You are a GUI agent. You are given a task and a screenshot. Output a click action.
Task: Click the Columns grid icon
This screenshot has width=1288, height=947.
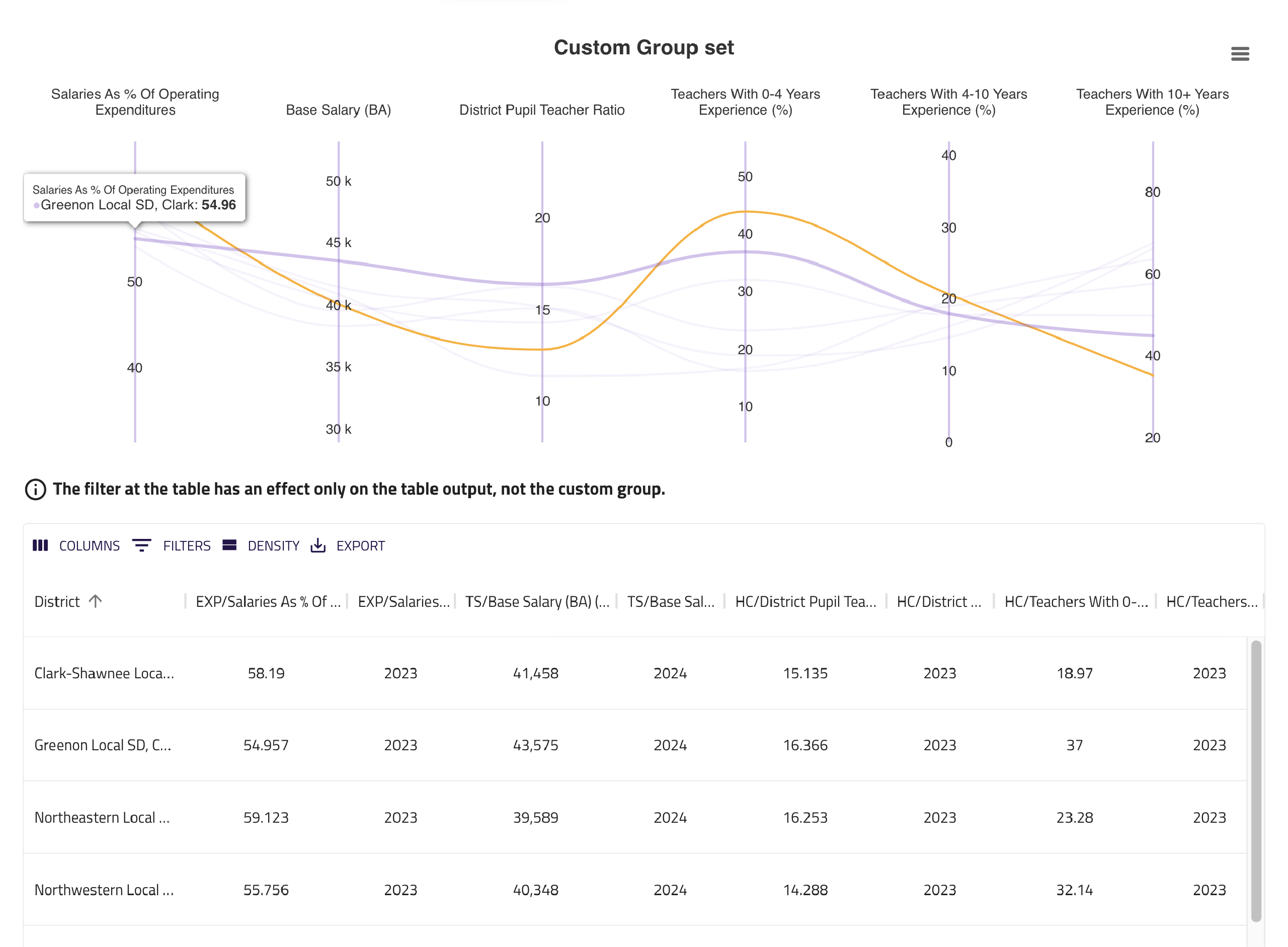pos(40,545)
